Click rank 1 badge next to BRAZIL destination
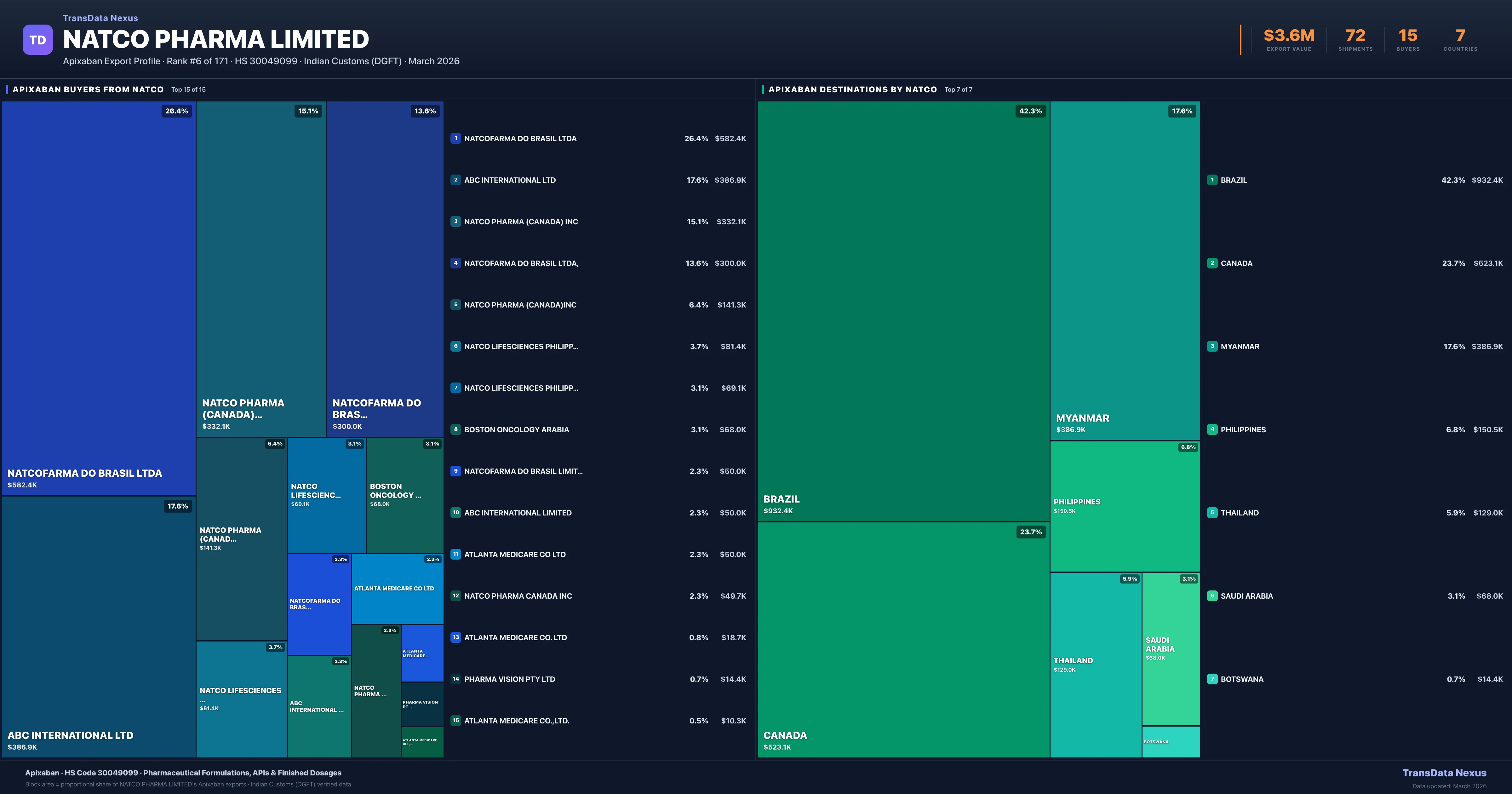The image size is (1512, 794). pos(1212,180)
